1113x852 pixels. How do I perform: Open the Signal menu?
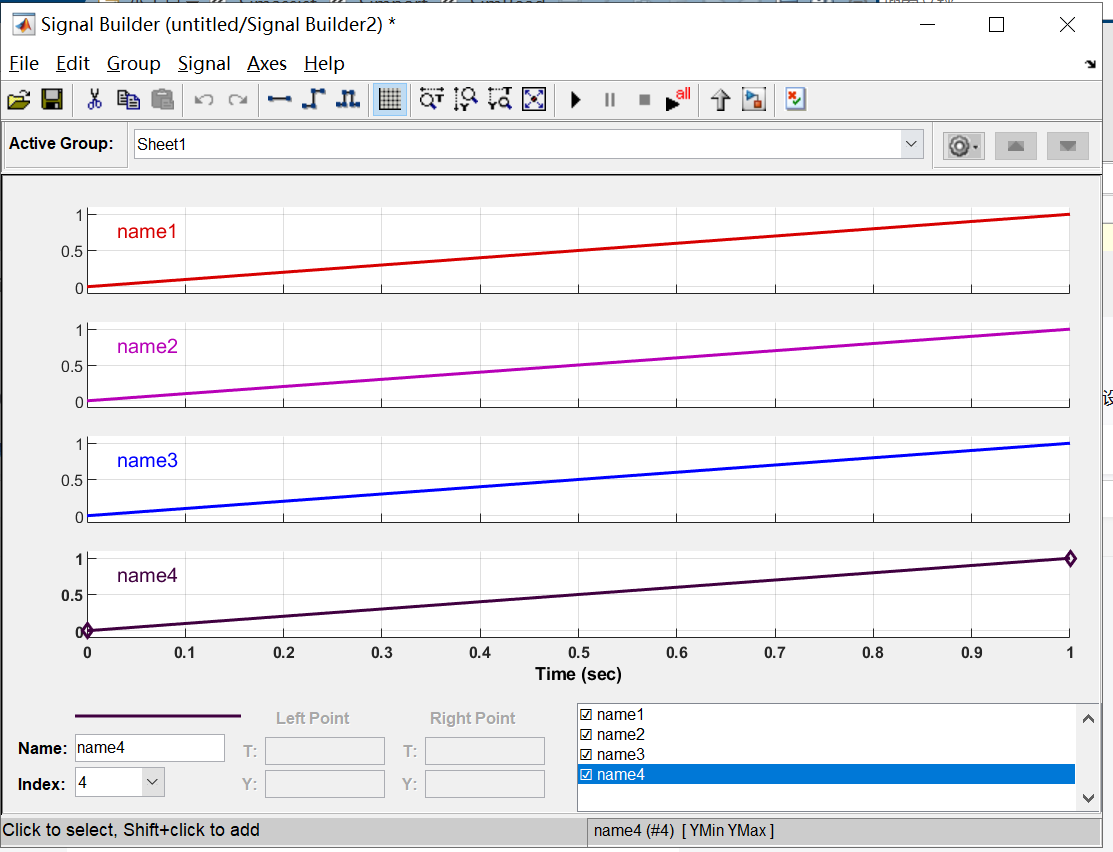[x=204, y=64]
